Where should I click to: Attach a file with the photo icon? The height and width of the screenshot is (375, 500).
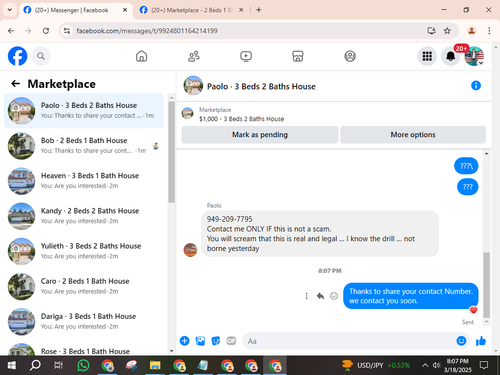(x=200, y=341)
